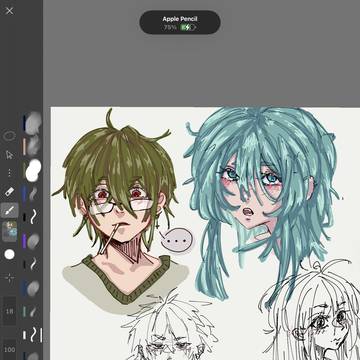Activate the crosshair eyedropper tool

click(9, 277)
